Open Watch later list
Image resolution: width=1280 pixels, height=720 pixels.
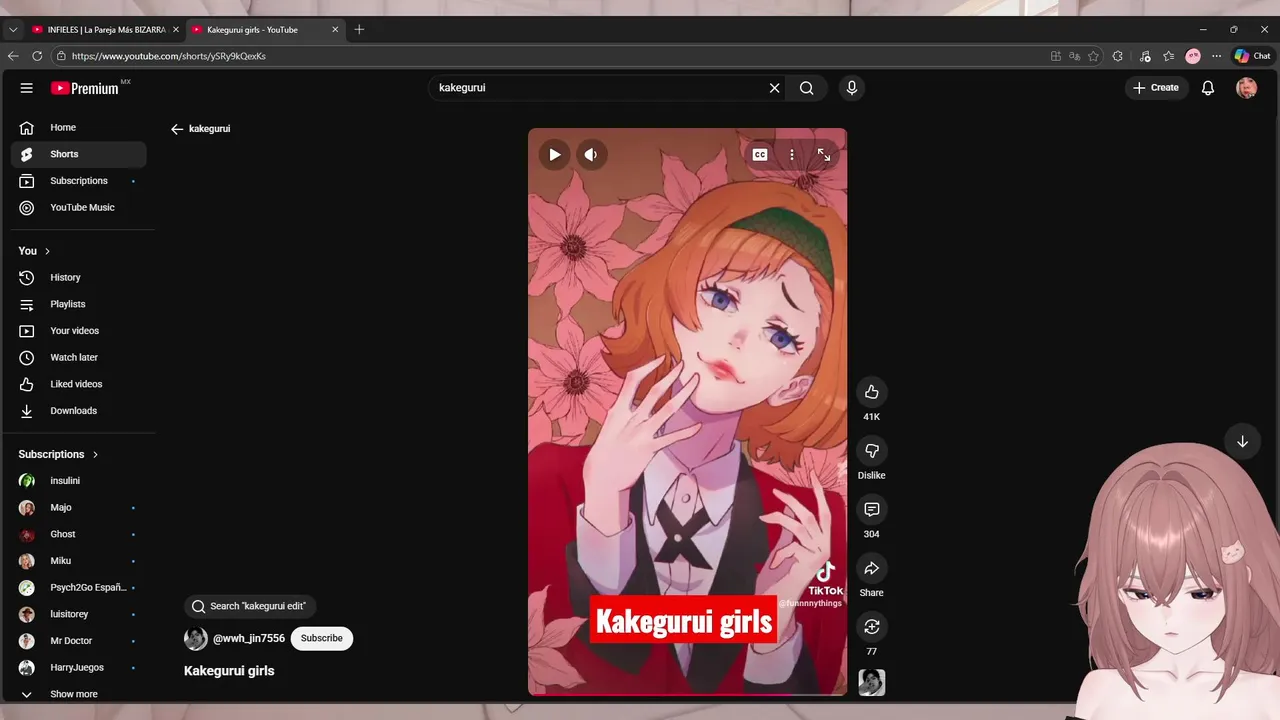(x=78, y=357)
